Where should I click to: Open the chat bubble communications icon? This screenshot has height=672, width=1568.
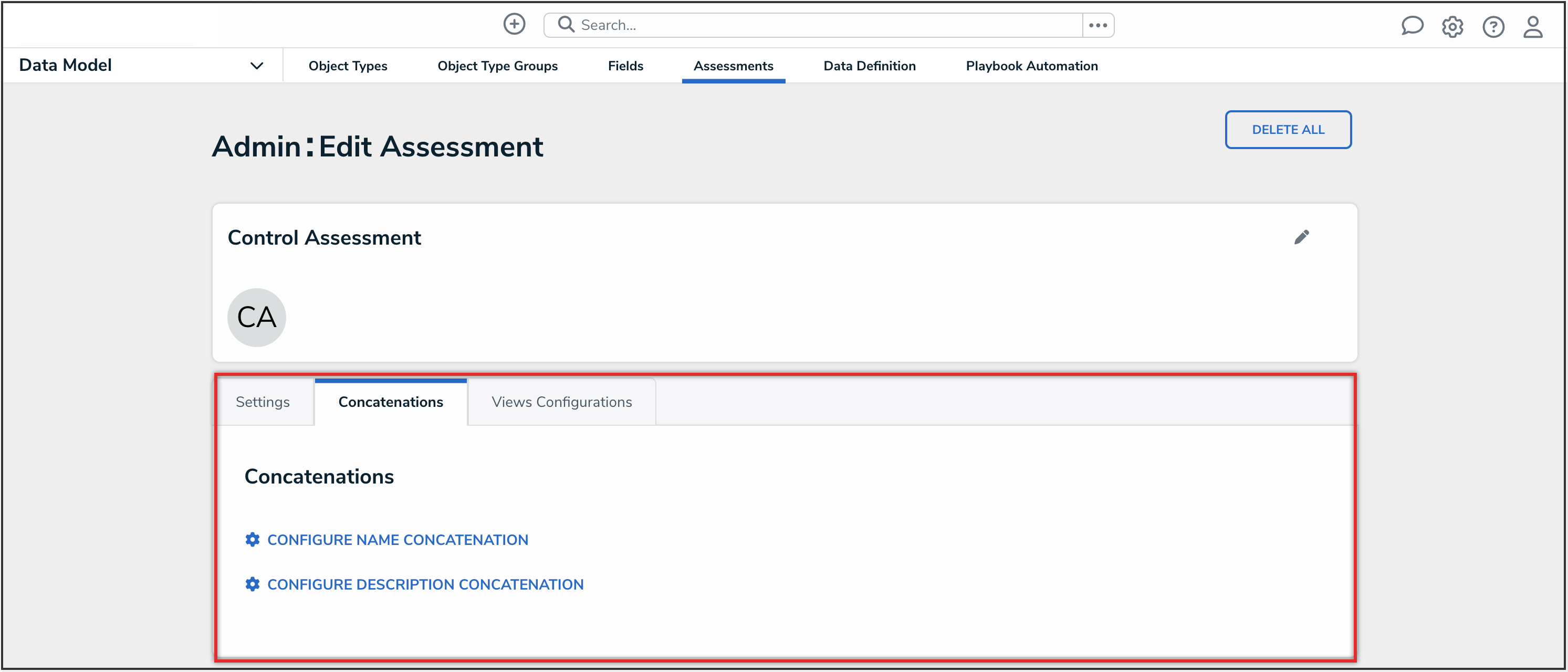coord(1412,26)
